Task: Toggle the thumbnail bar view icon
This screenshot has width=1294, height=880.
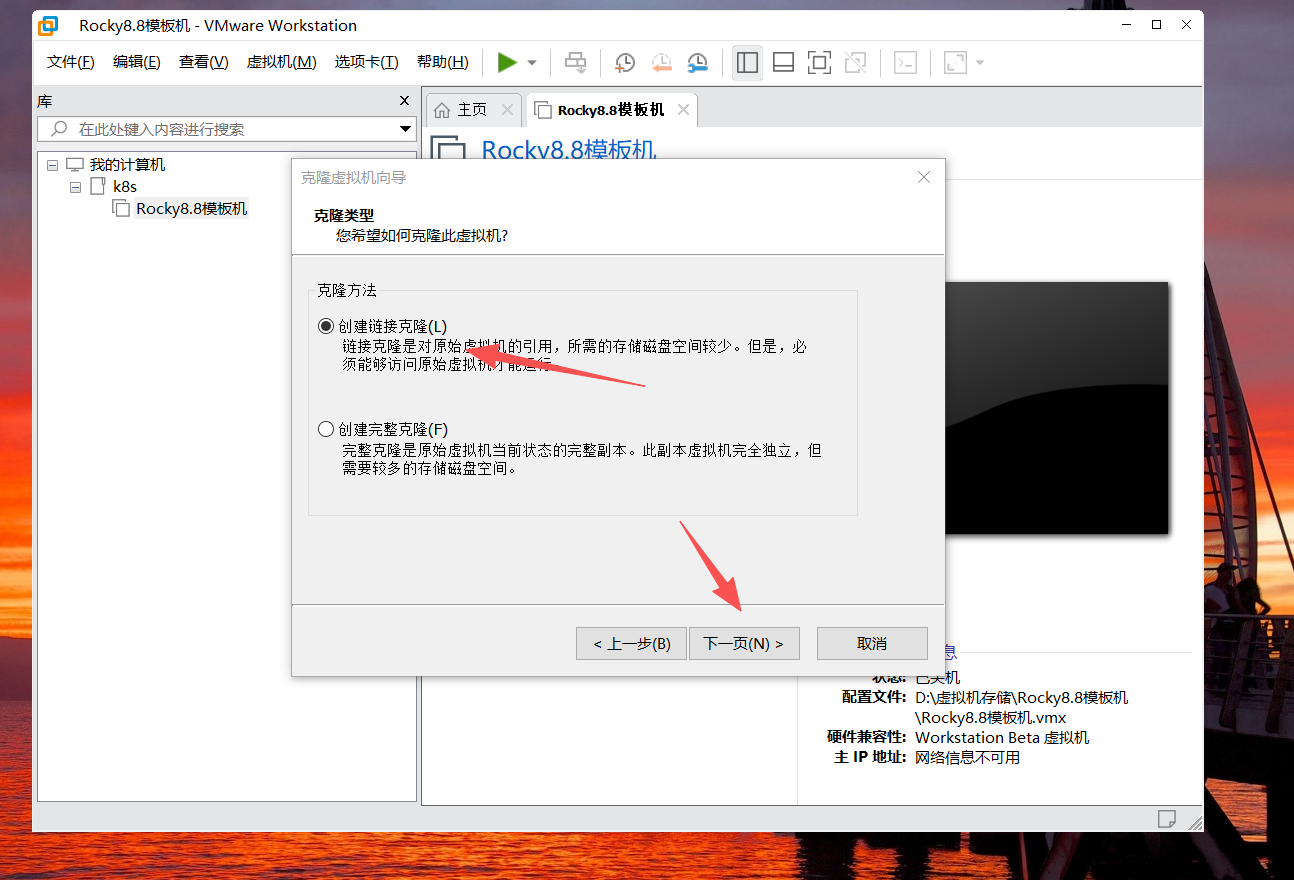Action: pos(784,62)
